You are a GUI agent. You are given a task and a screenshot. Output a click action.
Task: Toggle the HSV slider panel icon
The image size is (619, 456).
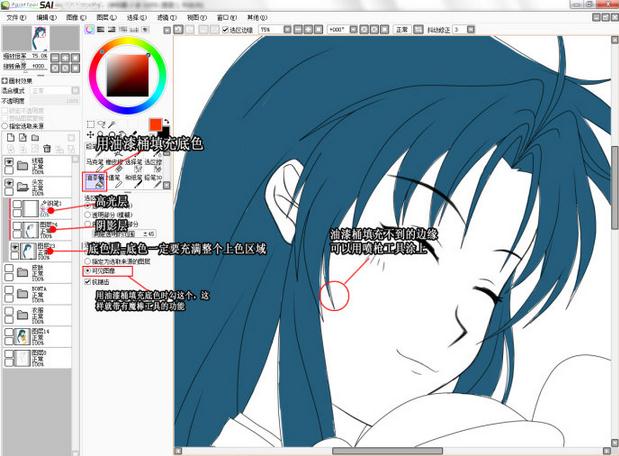(x=112, y=29)
